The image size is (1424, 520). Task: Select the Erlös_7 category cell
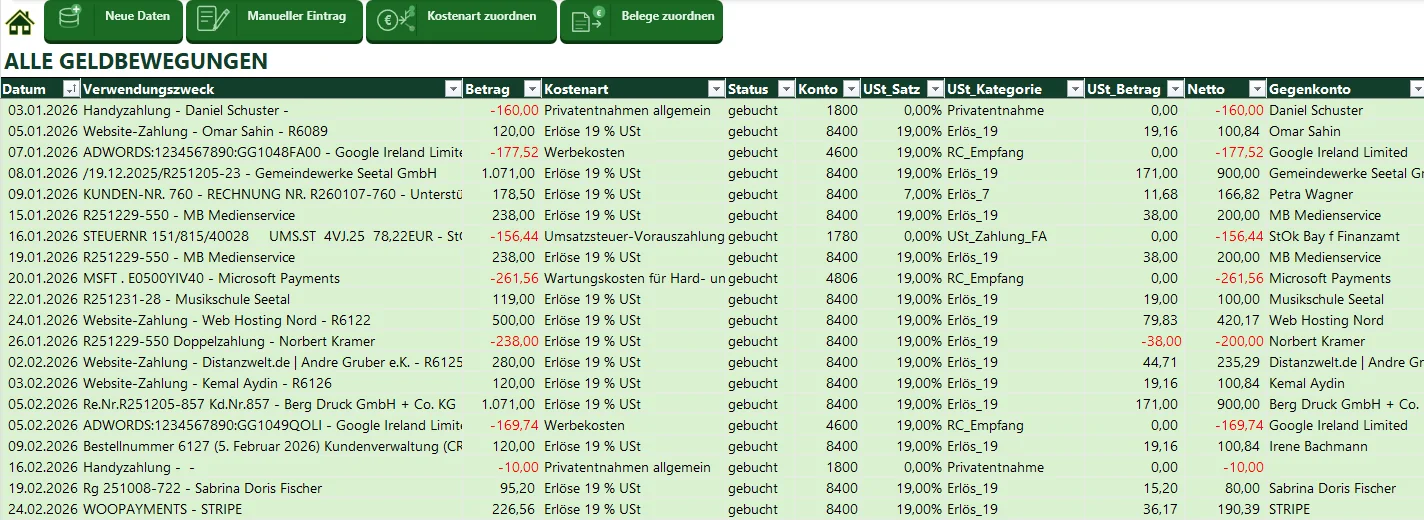click(x=1015, y=194)
